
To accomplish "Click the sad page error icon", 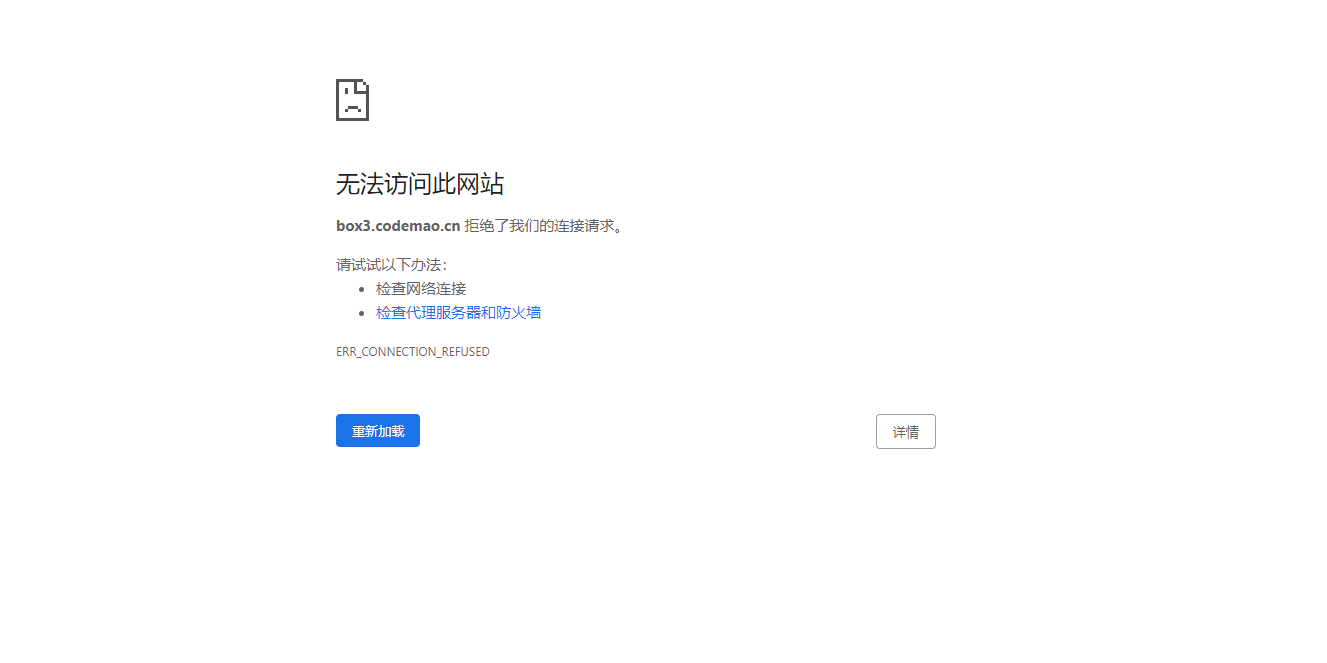I will point(352,100).
